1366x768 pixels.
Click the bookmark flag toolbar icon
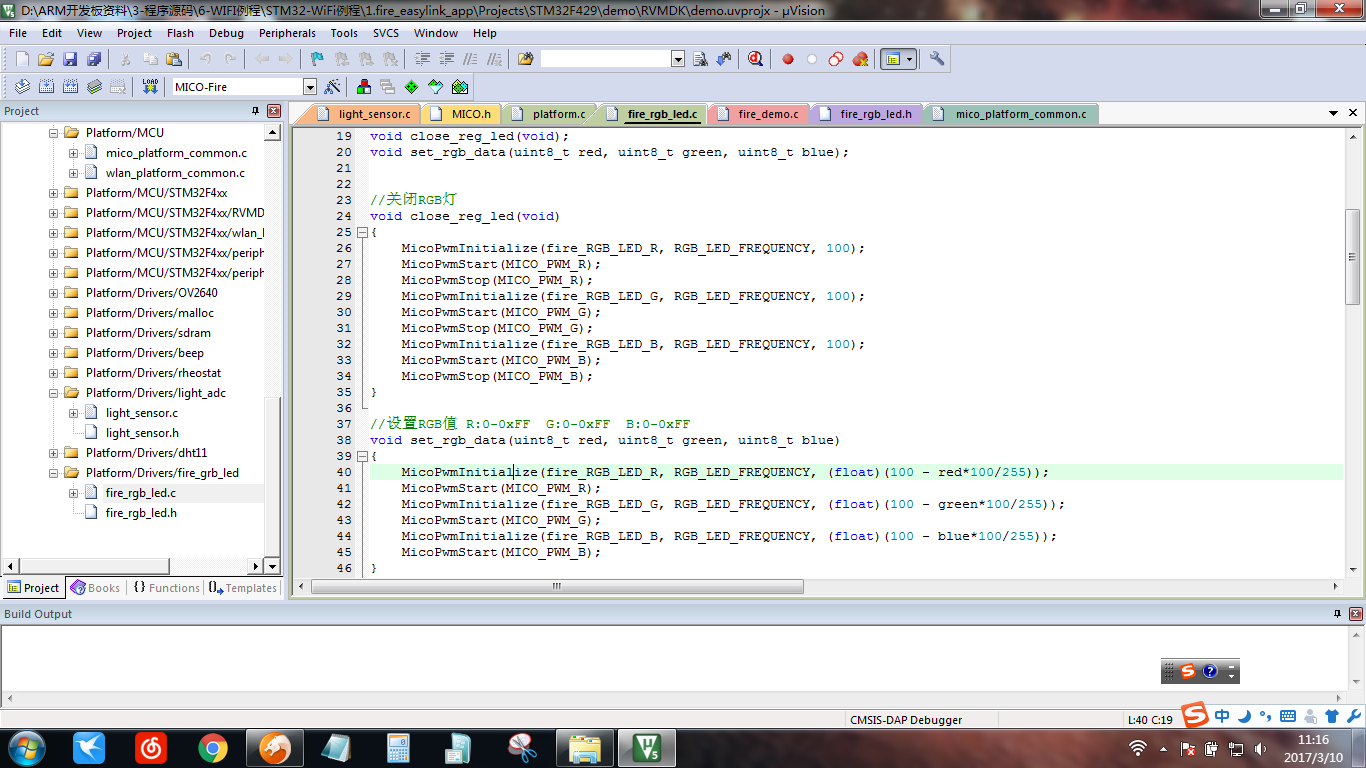(317, 59)
